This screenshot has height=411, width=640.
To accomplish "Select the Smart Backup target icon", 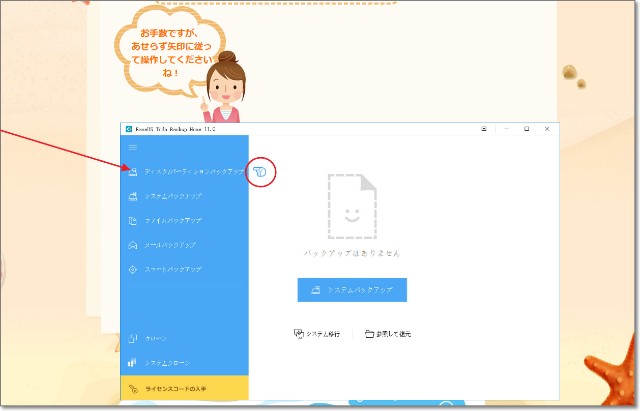I will tap(133, 270).
